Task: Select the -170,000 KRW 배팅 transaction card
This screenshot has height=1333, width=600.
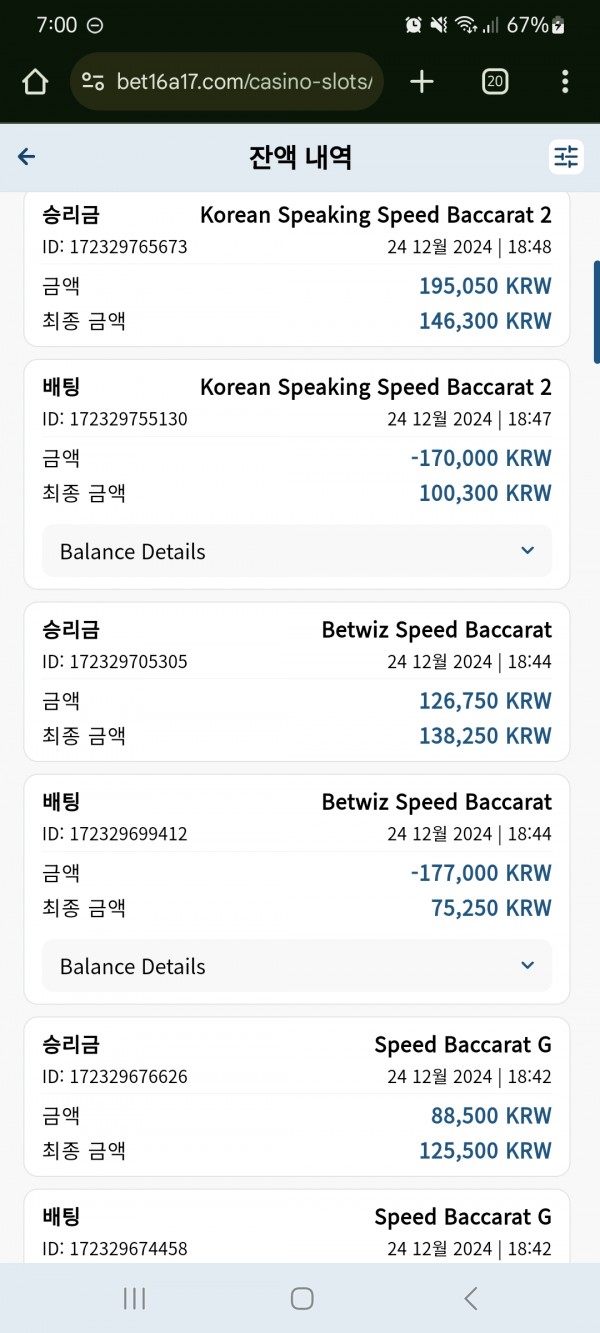Action: click(x=297, y=474)
